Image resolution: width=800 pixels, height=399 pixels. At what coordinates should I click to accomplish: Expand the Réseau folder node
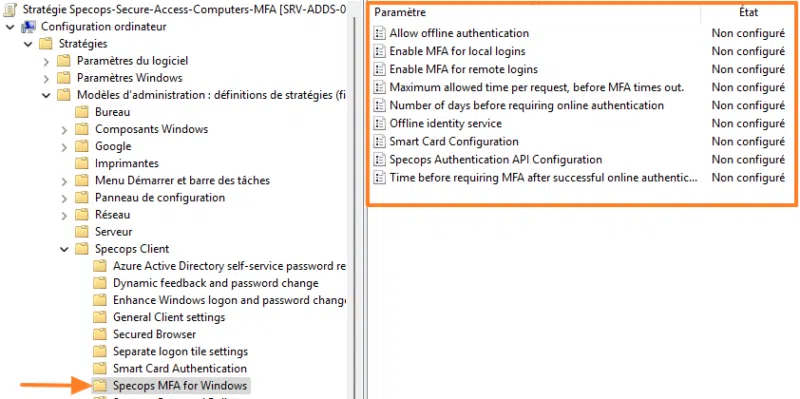pyautogui.click(x=64, y=215)
